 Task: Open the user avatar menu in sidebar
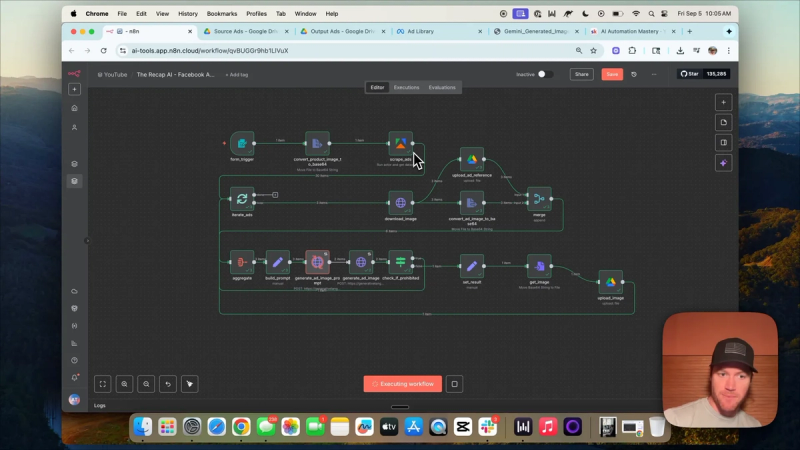point(74,400)
